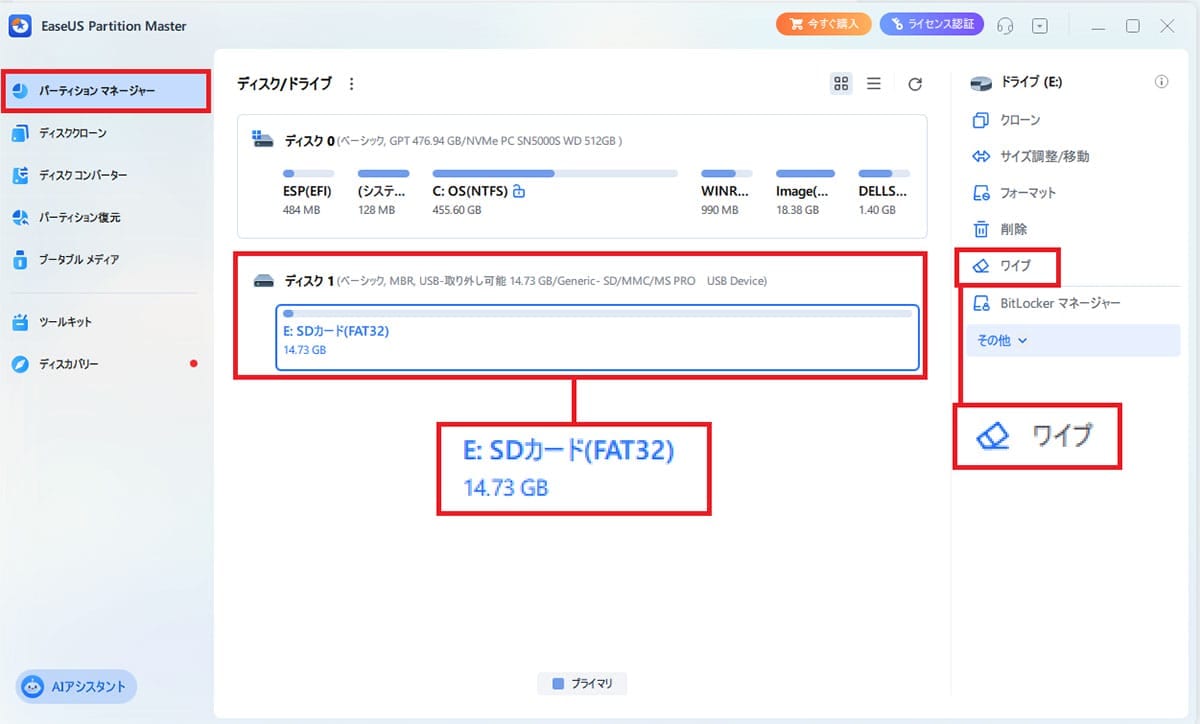Open the ディスク コンバーター tool

(95, 175)
